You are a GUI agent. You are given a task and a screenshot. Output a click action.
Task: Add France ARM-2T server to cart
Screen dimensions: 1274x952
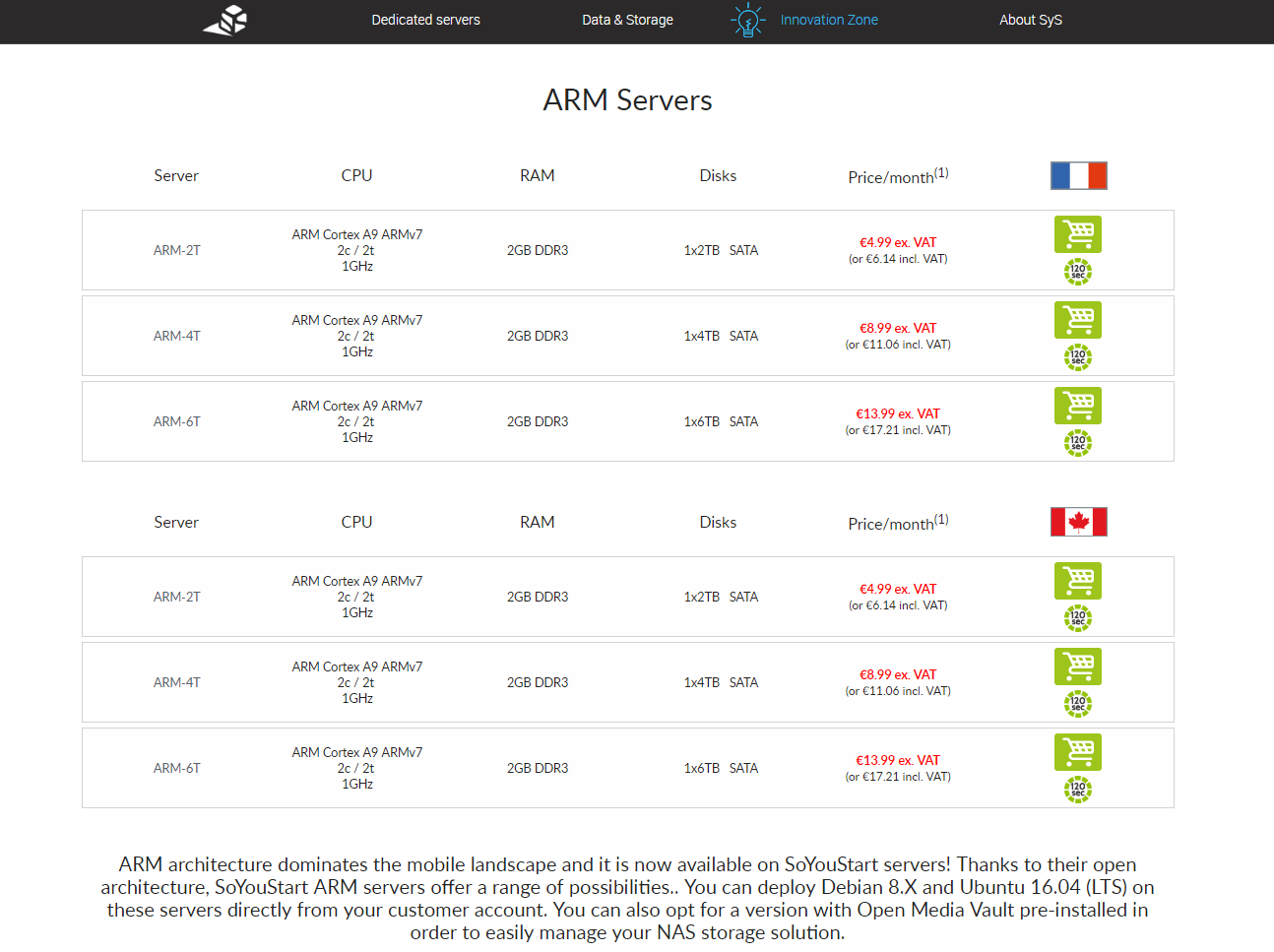point(1078,234)
